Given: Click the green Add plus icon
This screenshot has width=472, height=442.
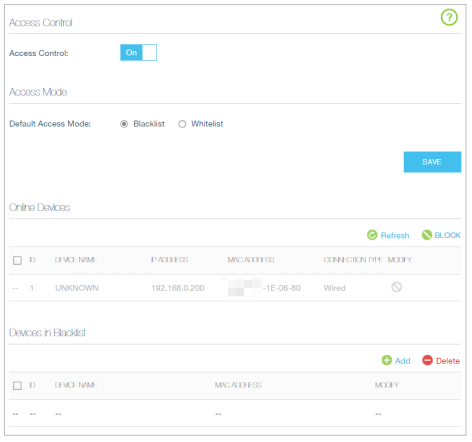Looking at the screenshot, I should (387, 360).
